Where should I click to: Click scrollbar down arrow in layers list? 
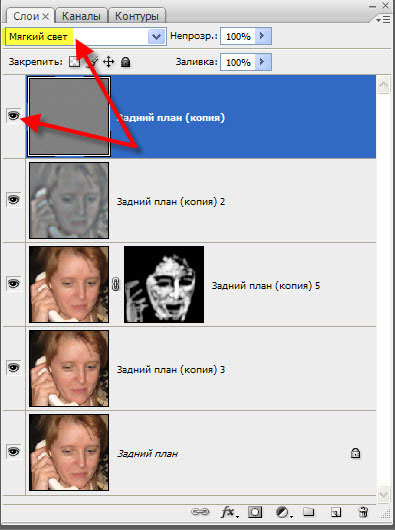(x=384, y=495)
